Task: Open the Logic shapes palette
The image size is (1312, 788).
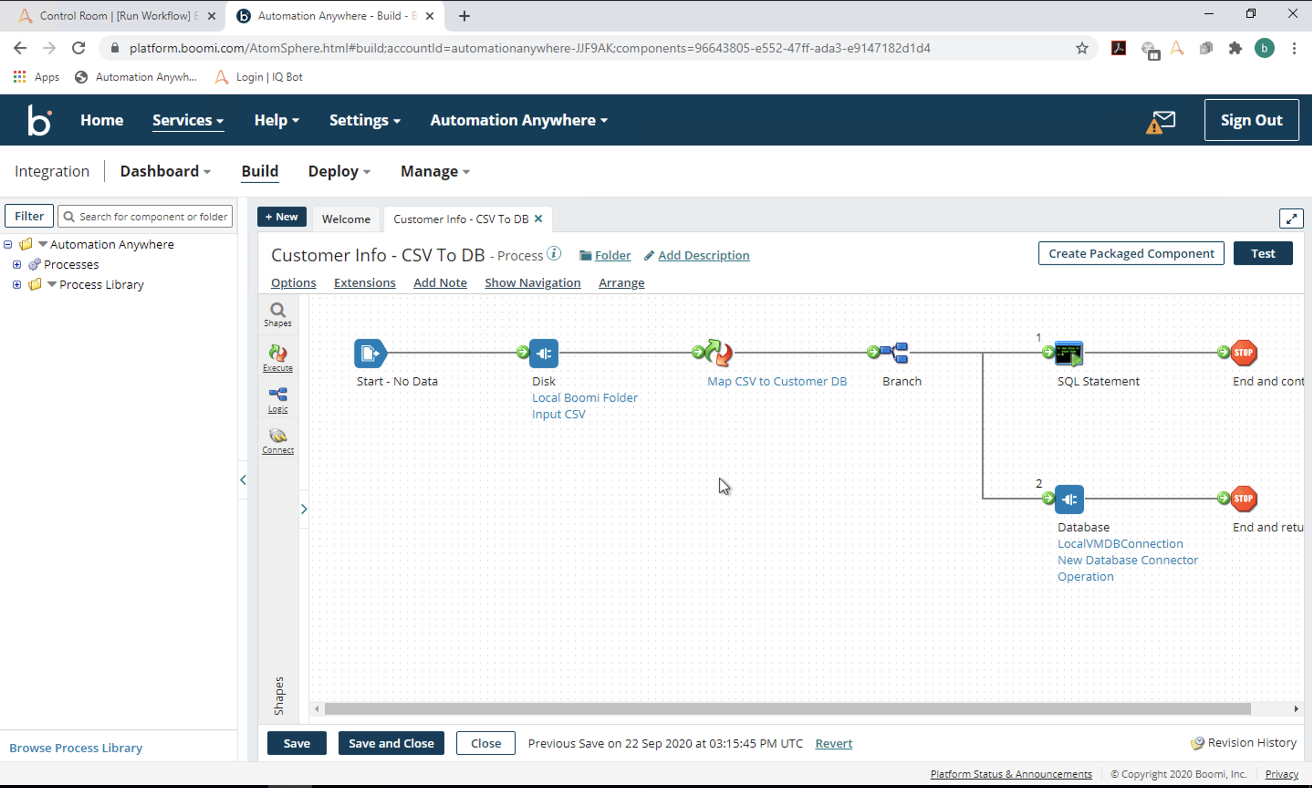Action: pos(278,399)
